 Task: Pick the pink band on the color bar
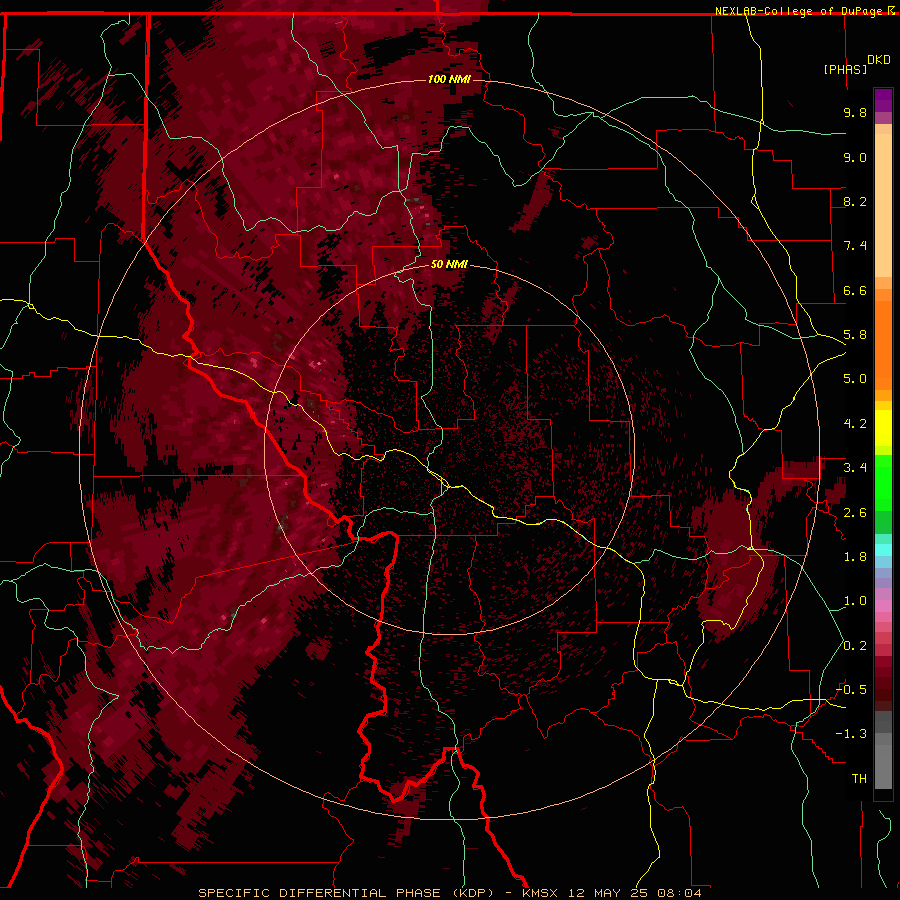(x=883, y=606)
